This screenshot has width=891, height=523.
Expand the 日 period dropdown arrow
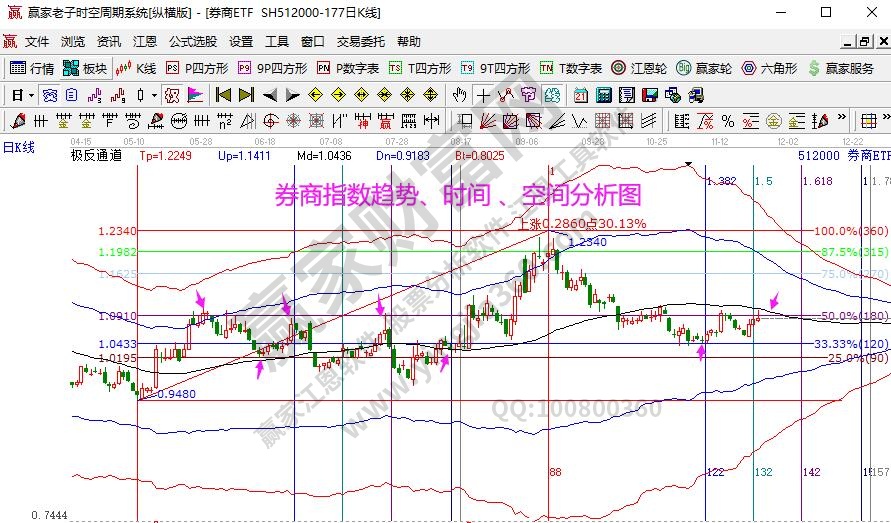[32, 95]
